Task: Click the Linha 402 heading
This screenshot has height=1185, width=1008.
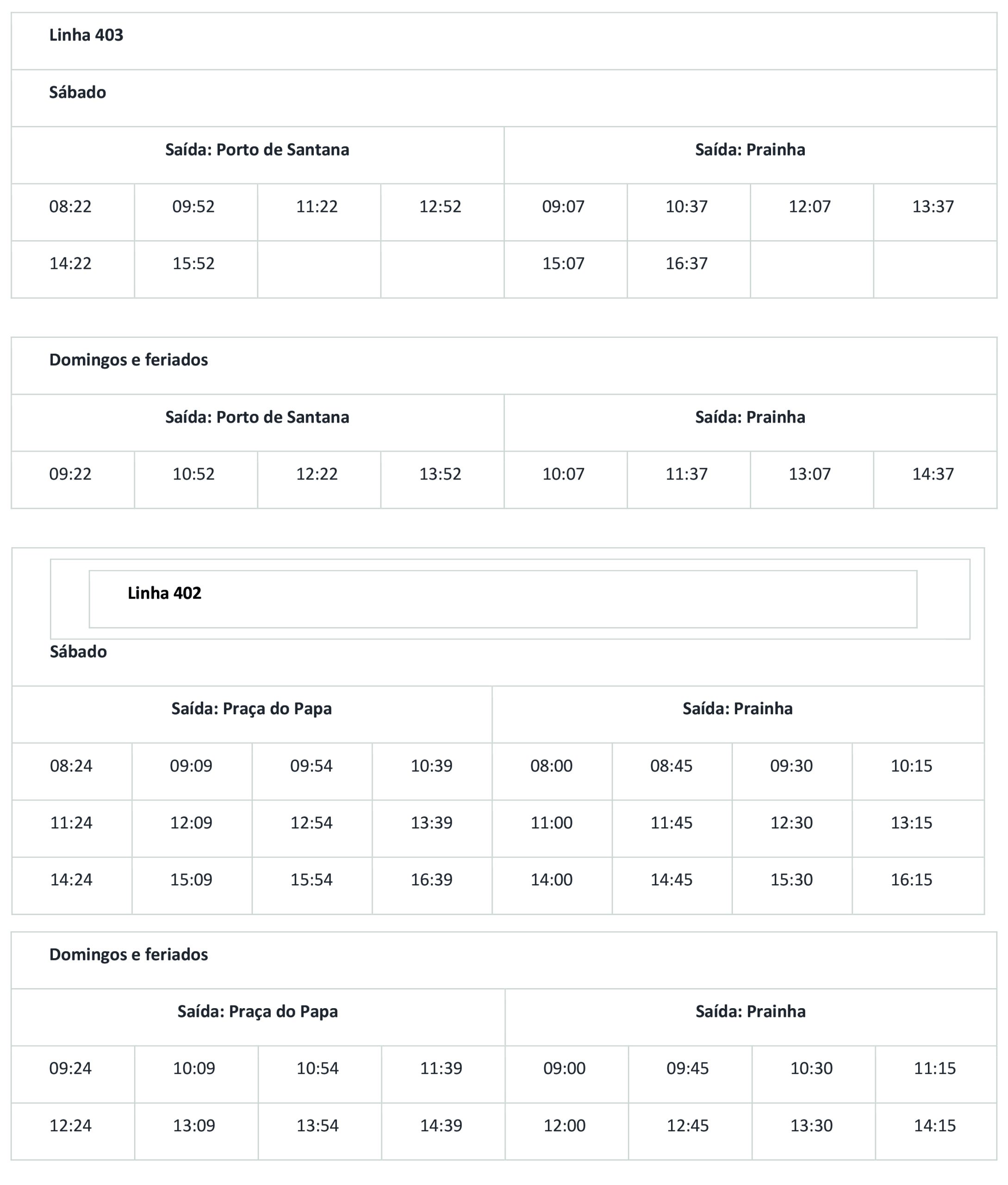Action: pos(165,593)
